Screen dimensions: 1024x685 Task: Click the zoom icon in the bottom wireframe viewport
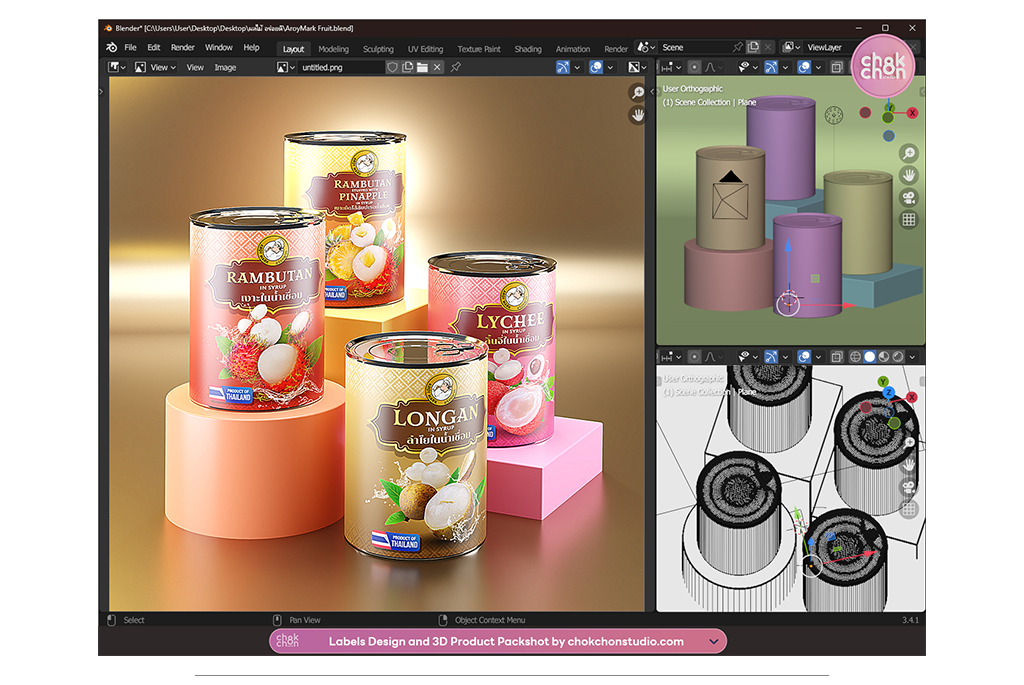[908, 443]
